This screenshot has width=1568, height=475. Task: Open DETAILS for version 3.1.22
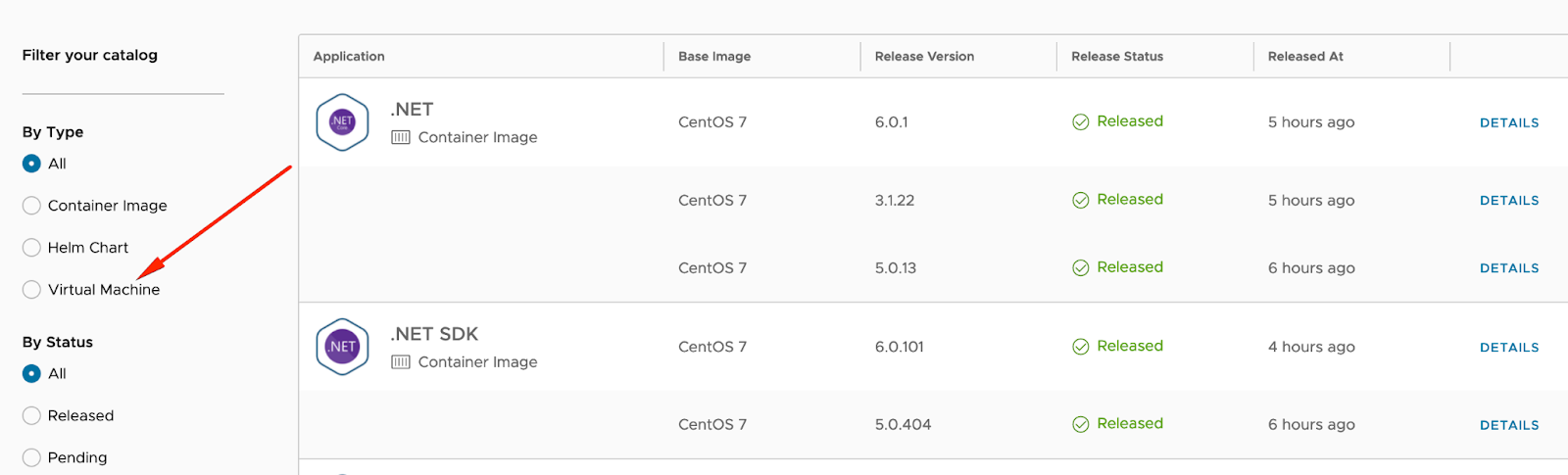coord(1509,201)
